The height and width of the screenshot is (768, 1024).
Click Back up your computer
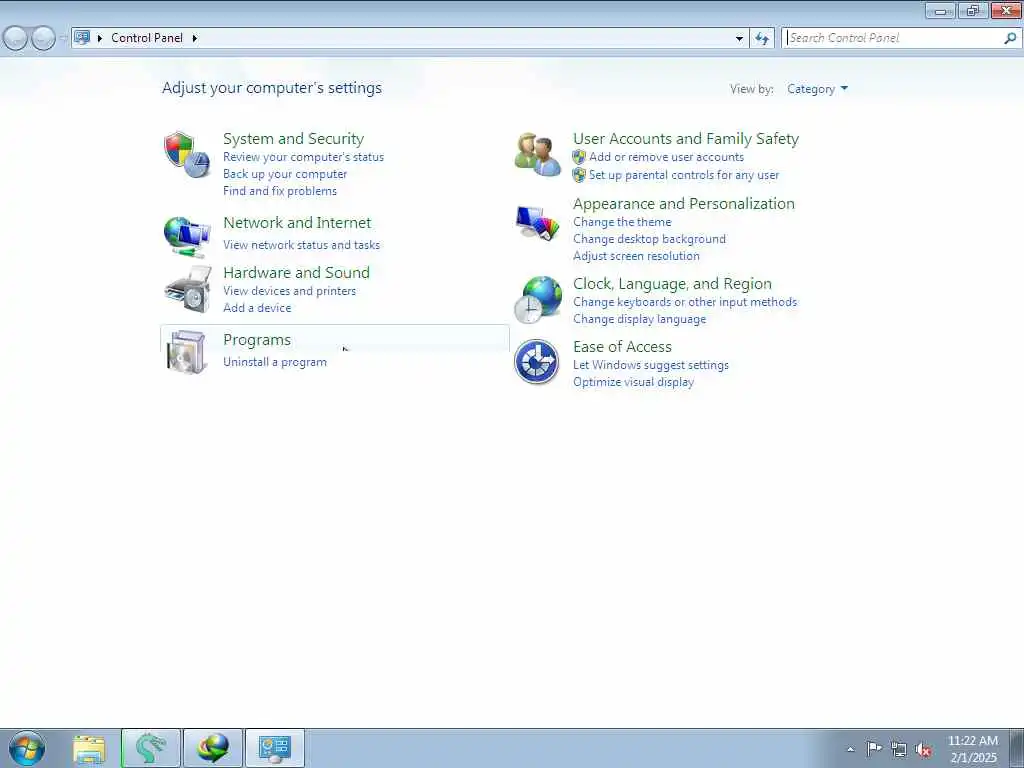[285, 174]
